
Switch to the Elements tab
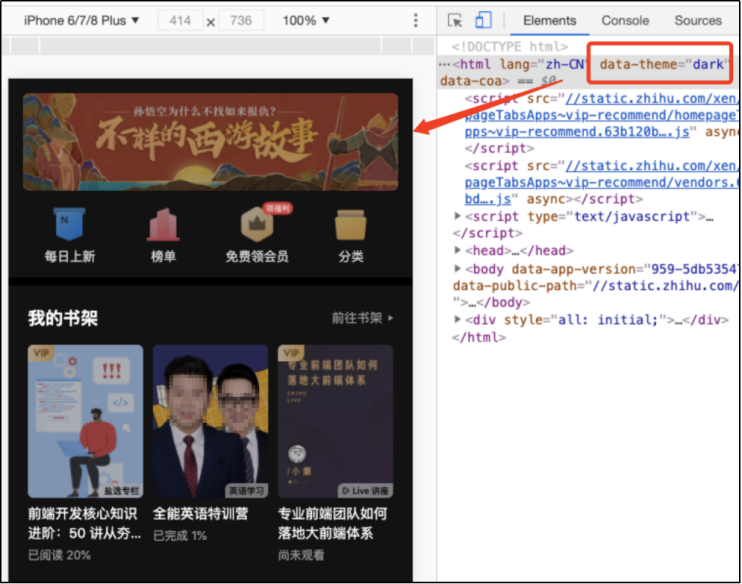coord(549,20)
